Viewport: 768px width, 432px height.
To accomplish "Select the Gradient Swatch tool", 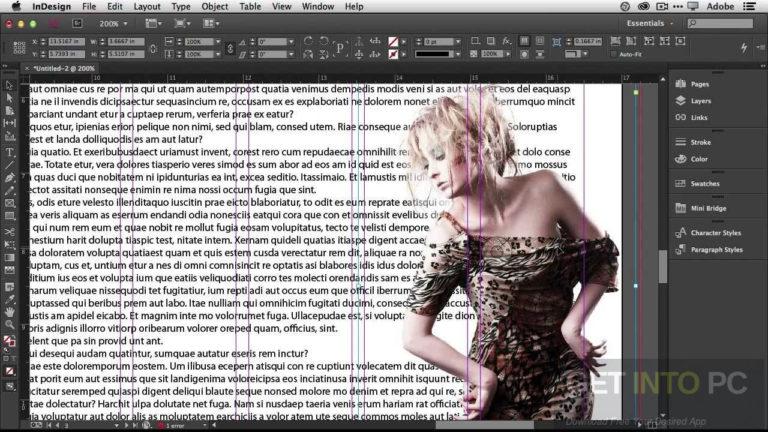I will (9, 257).
